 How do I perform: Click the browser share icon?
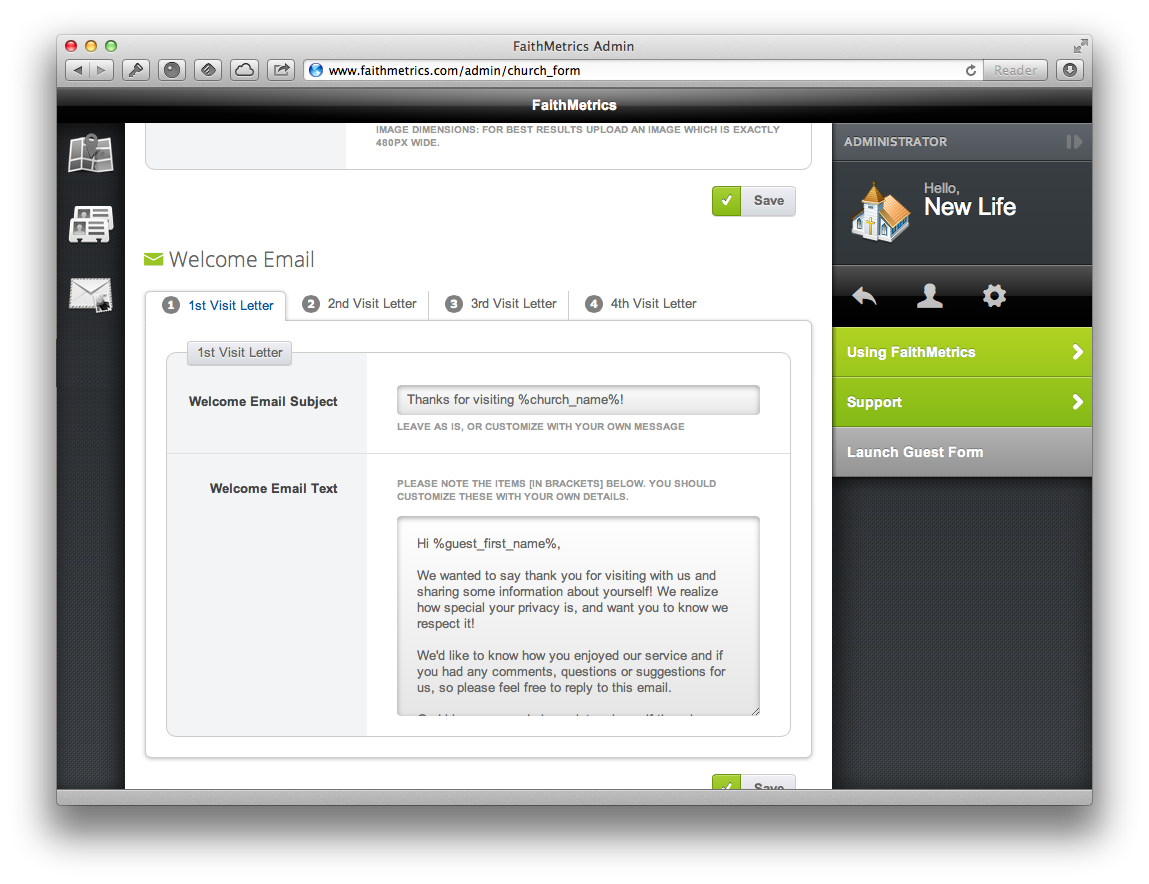[281, 70]
